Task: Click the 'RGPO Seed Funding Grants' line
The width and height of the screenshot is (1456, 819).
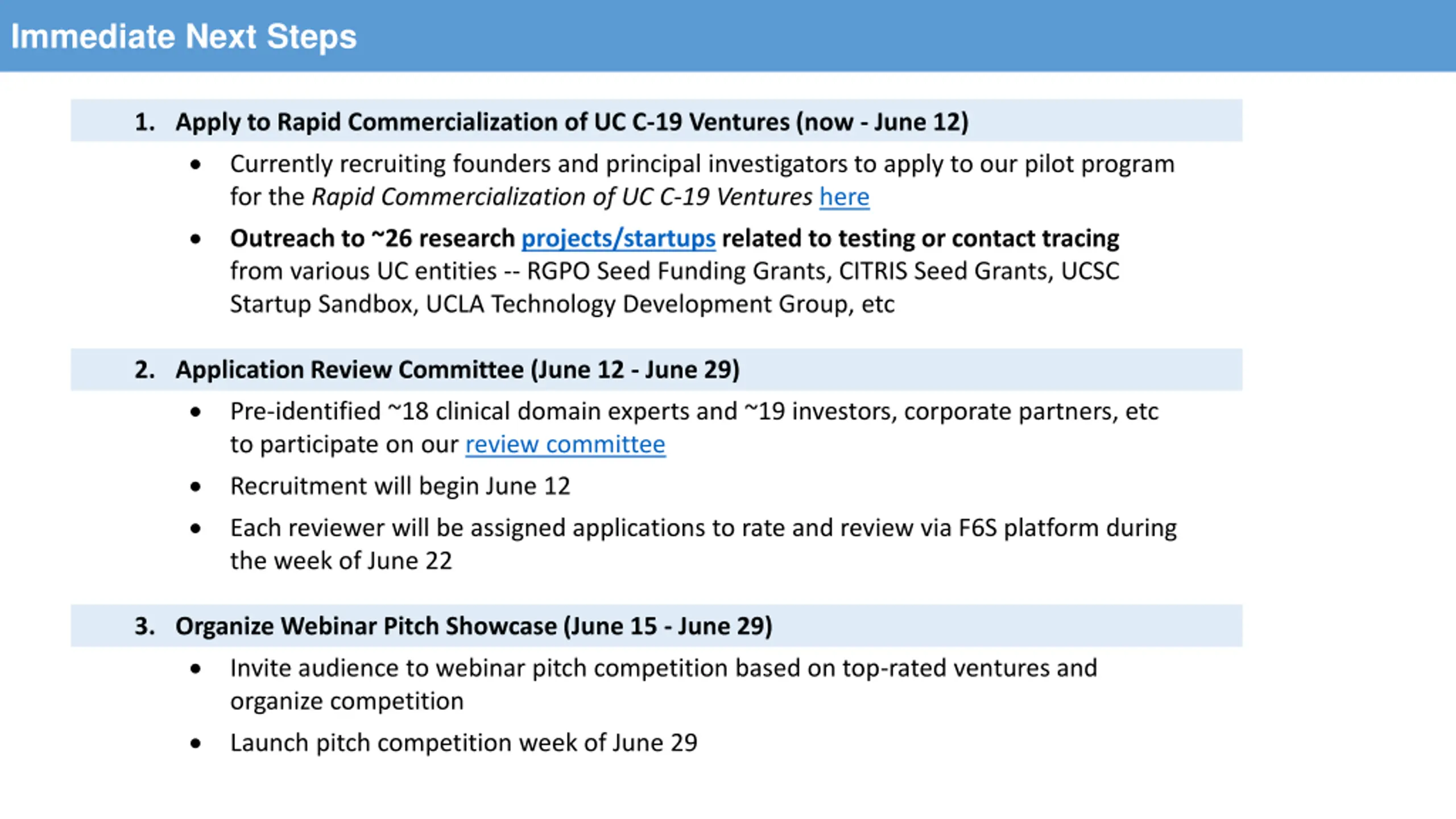Action: point(675,271)
